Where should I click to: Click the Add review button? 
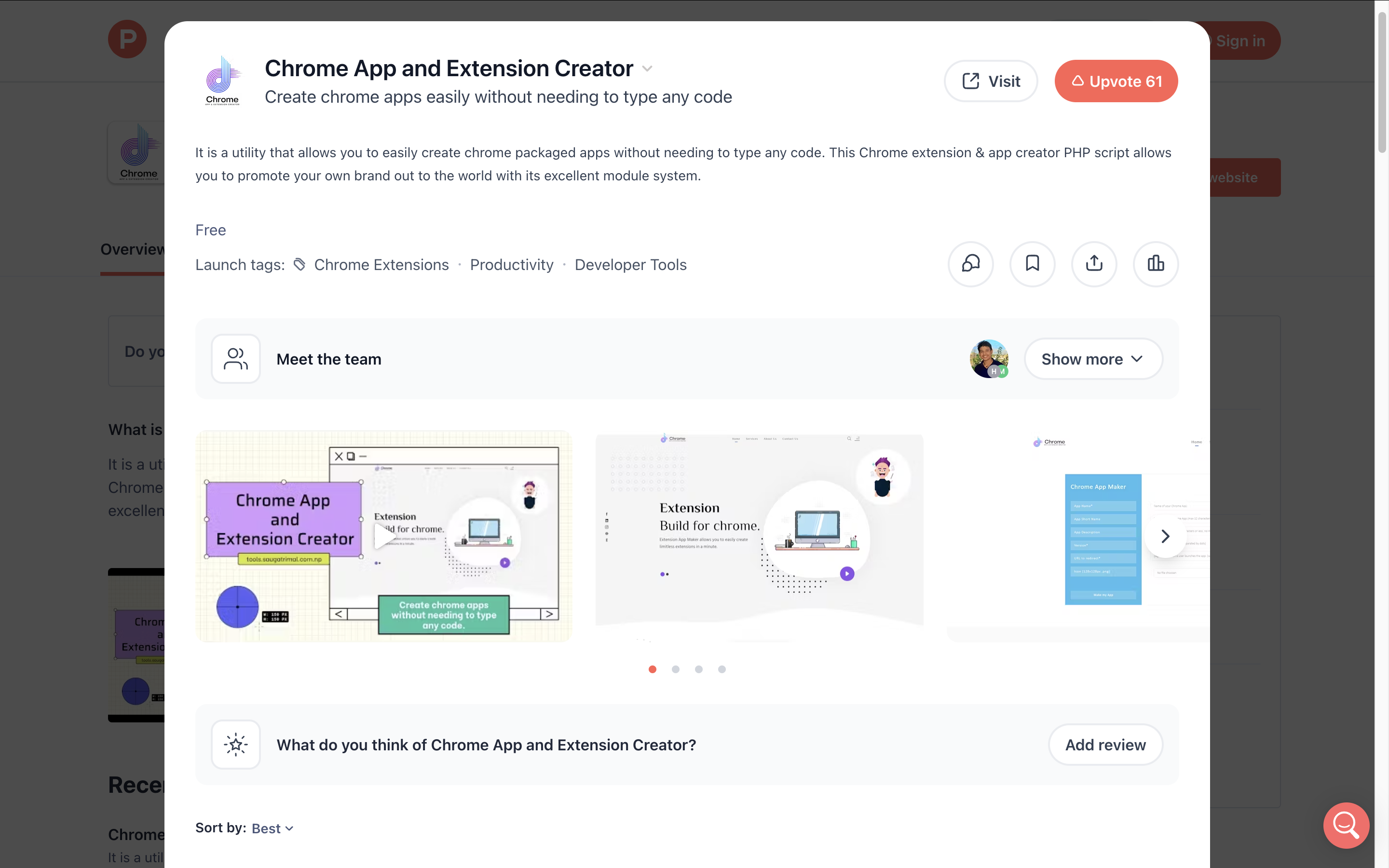point(1105,745)
